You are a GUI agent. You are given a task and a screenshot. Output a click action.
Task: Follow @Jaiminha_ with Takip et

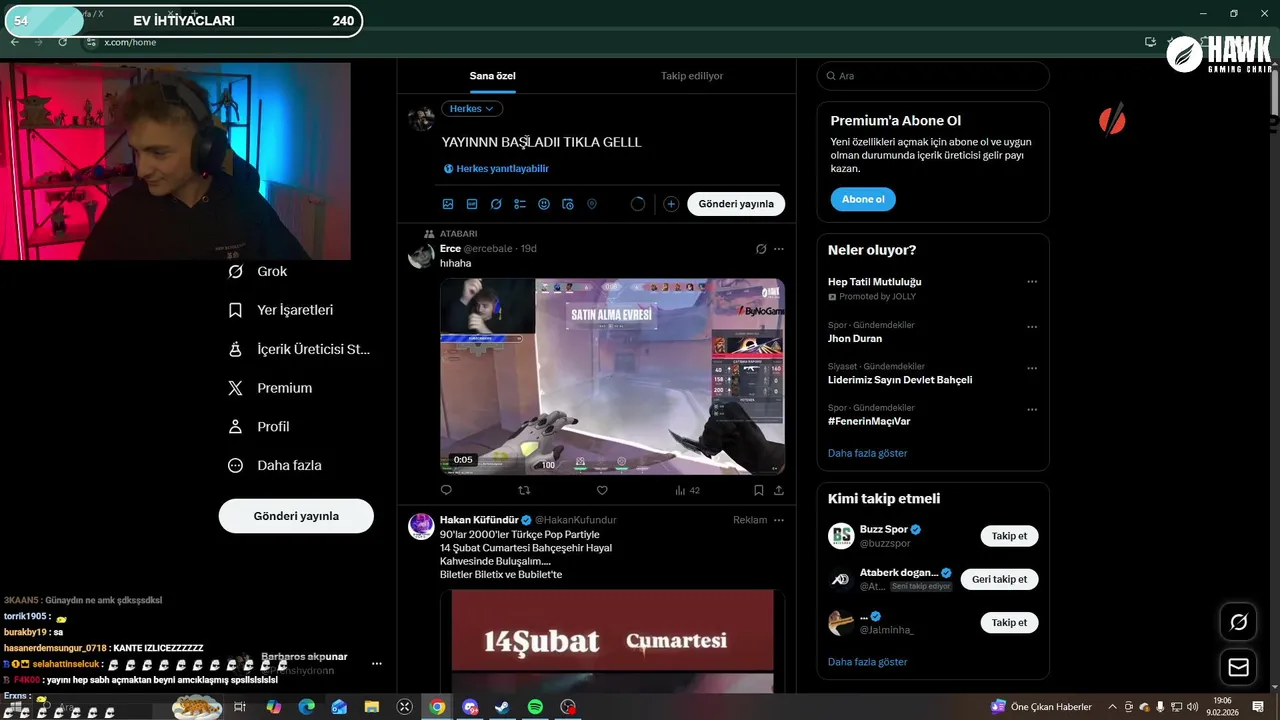(x=1009, y=622)
